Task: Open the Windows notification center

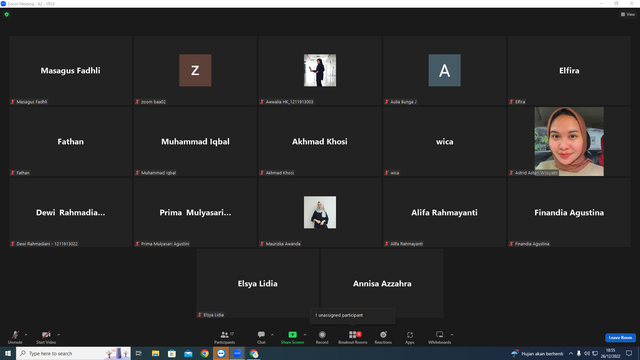Action: point(629,353)
